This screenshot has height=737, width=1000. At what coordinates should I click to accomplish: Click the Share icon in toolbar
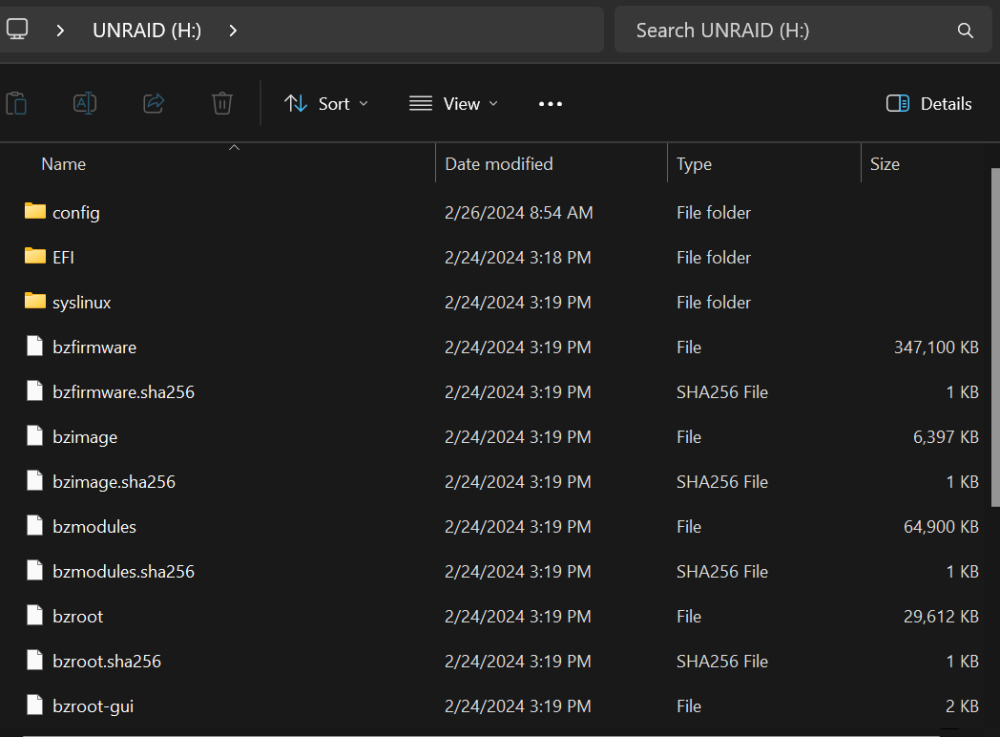pyautogui.click(x=154, y=103)
